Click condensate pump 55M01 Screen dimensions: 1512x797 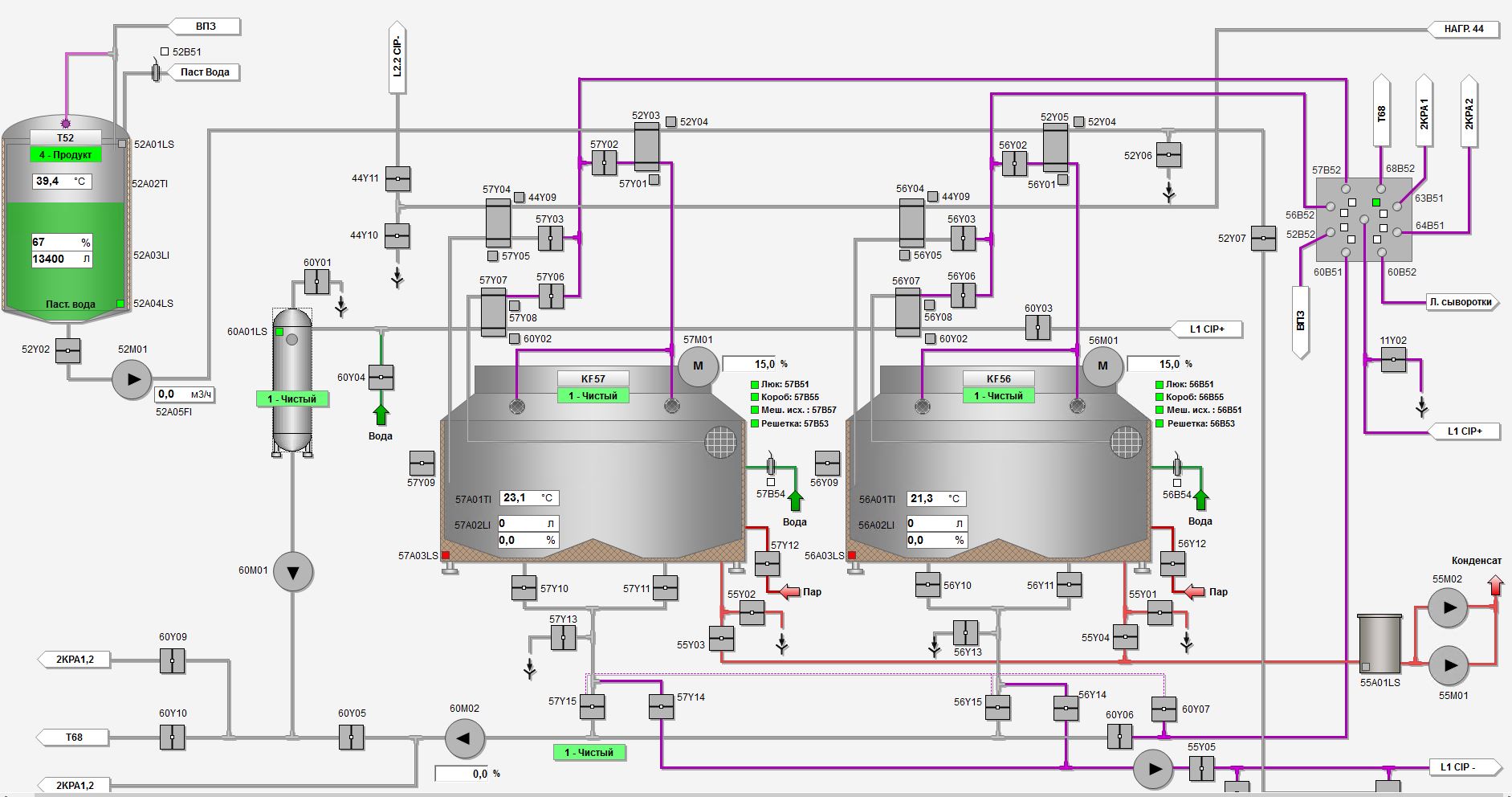click(1449, 665)
